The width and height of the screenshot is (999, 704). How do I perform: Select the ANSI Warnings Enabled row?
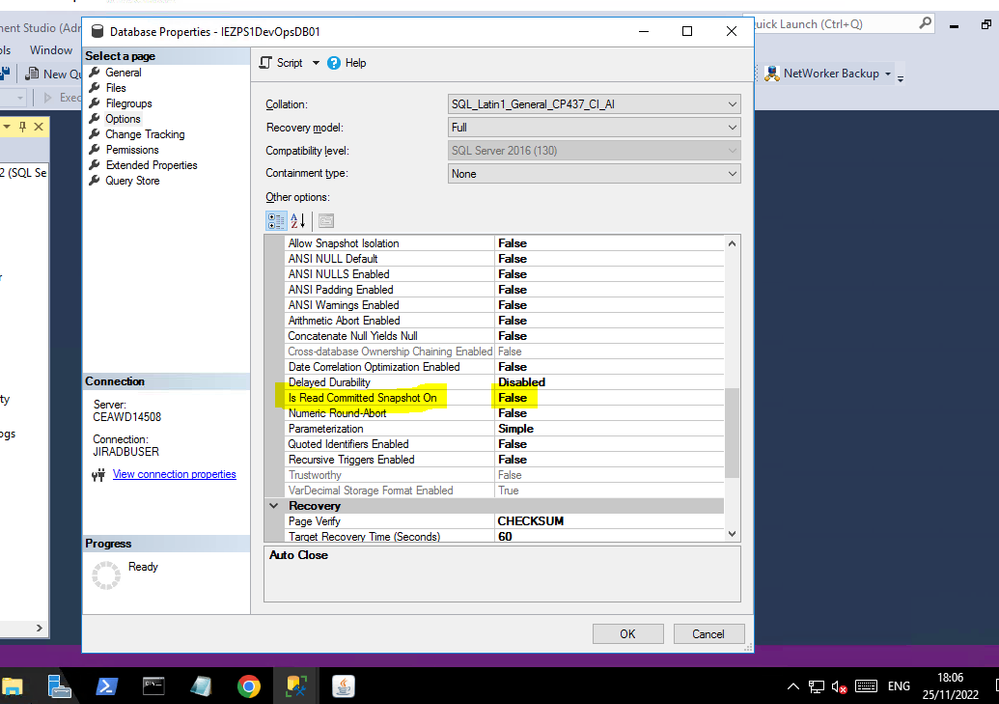point(504,305)
